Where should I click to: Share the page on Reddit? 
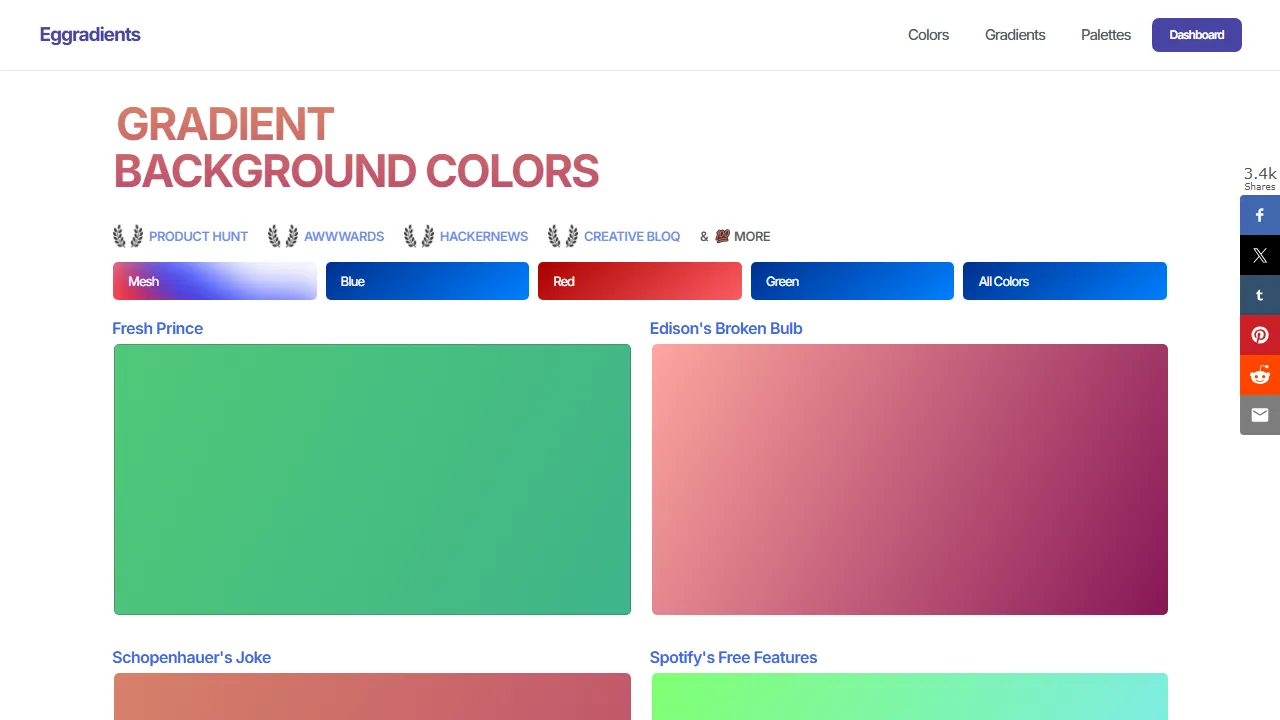click(1259, 374)
